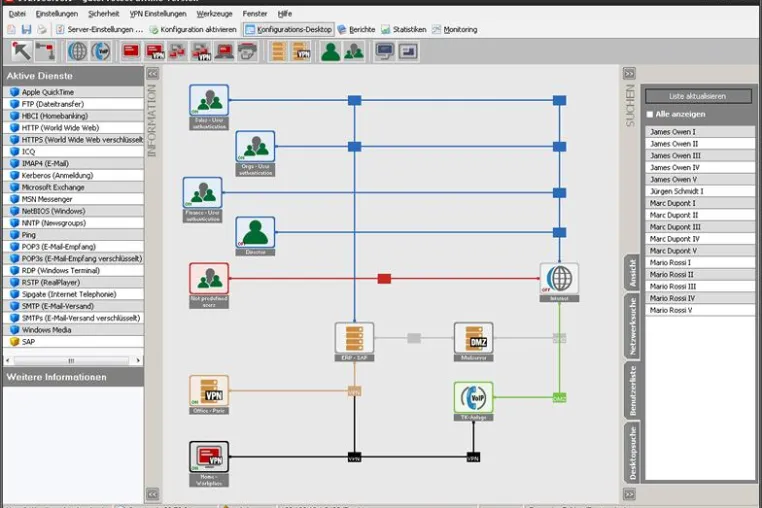Open the Hilfe menu
This screenshot has width=762, height=508.
point(285,14)
